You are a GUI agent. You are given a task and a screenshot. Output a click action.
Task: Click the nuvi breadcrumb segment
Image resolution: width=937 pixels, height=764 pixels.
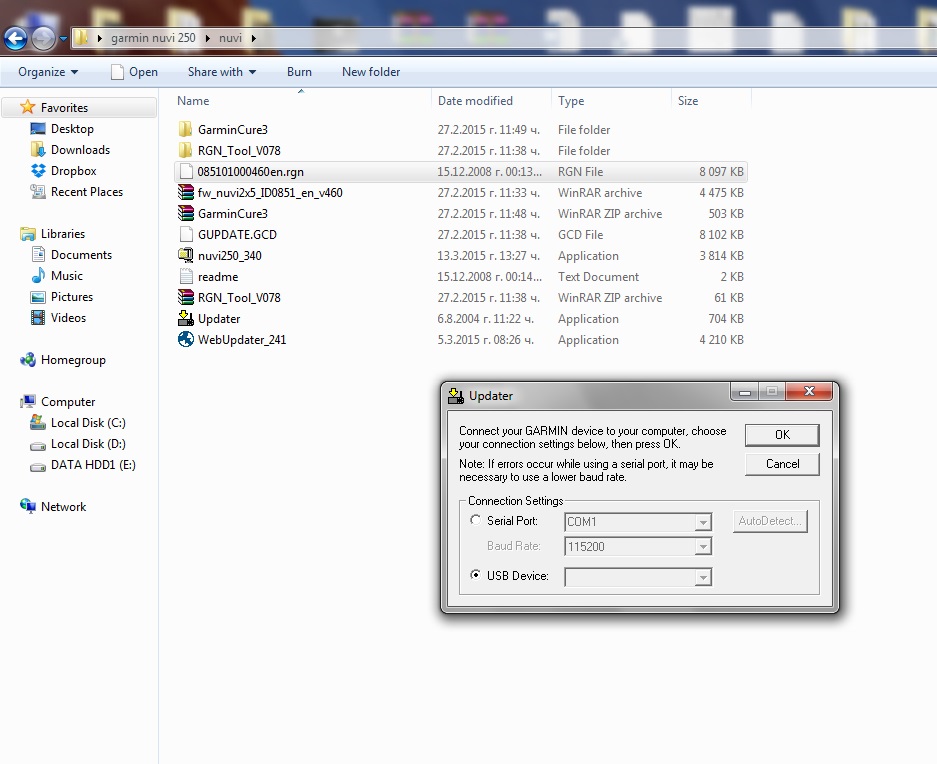pyautogui.click(x=230, y=38)
